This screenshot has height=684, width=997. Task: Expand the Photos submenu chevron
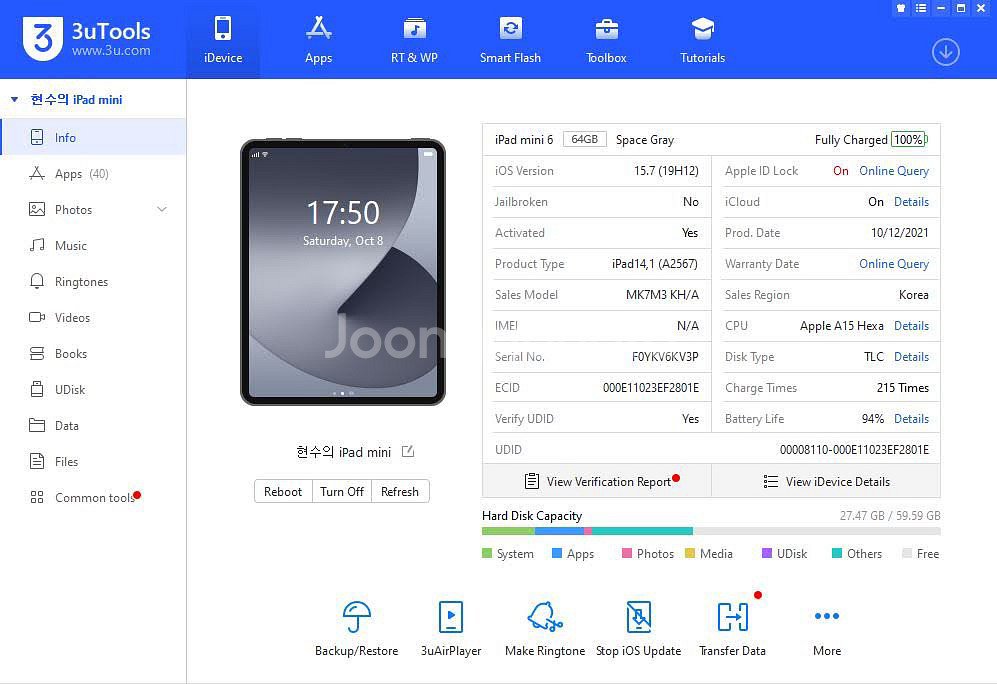tap(162, 209)
